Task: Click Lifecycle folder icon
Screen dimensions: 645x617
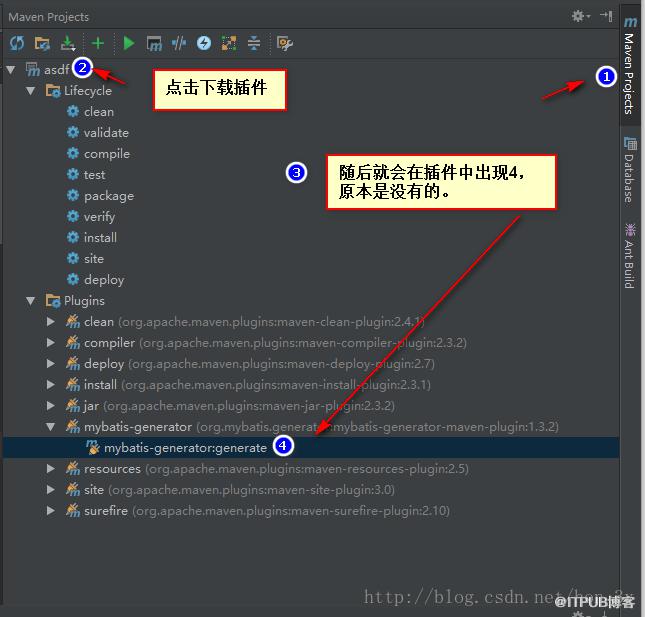Action: click(53, 90)
